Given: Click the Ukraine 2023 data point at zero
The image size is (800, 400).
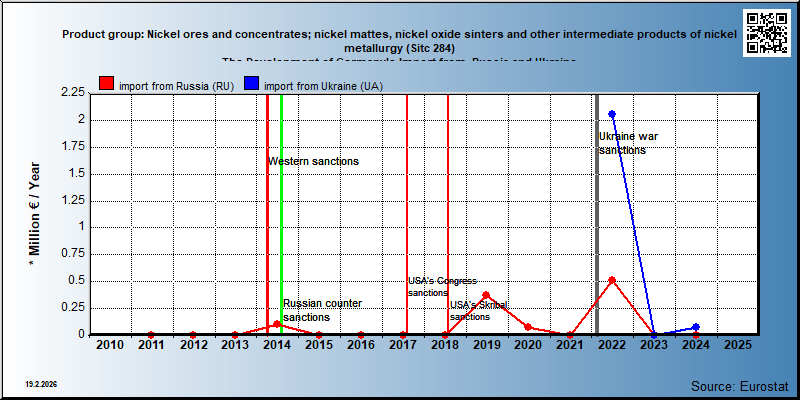Looking at the screenshot, I should [x=654, y=335].
